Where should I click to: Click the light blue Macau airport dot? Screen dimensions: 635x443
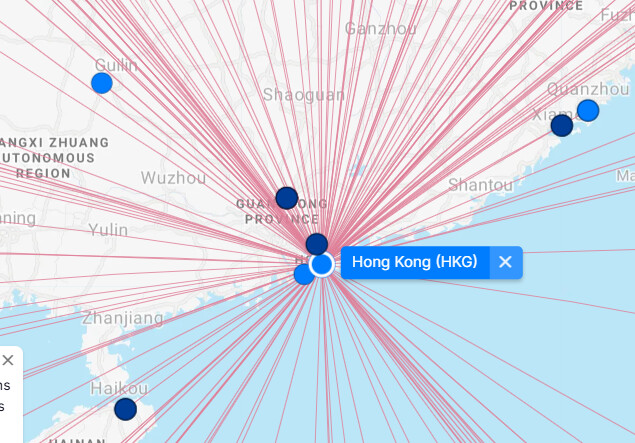pyautogui.click(x=304, y=274)
